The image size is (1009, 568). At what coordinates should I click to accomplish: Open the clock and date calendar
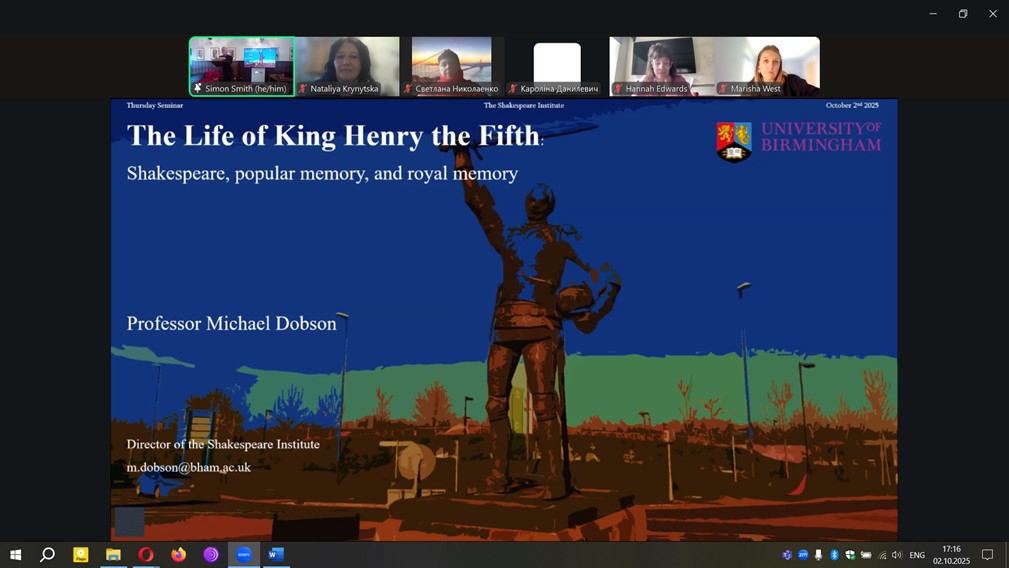point(951,555)
